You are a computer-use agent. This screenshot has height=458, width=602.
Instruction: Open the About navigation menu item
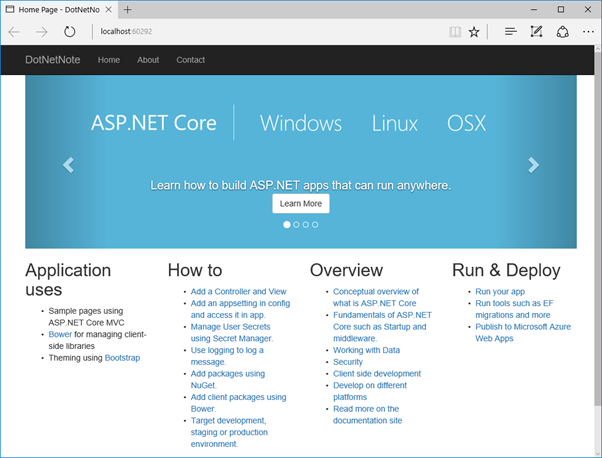click(x=148, y=60)
